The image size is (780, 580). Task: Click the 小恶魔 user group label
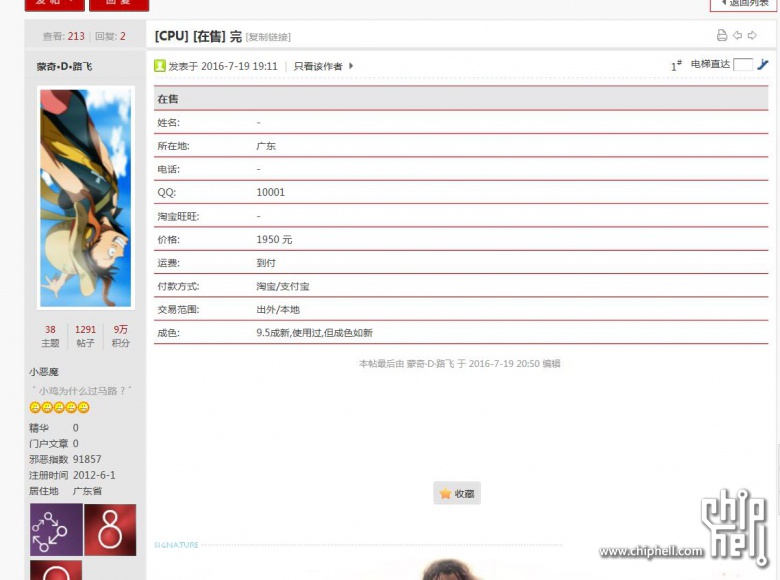(x=44, y=372)
